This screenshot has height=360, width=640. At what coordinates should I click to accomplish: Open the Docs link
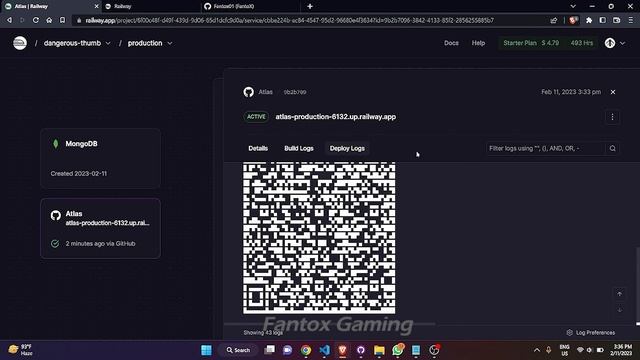tap(451, 43)
